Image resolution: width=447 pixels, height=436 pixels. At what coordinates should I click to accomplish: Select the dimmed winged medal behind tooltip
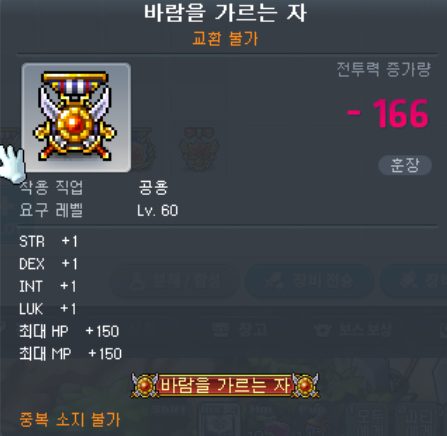[x=199, y=148]
